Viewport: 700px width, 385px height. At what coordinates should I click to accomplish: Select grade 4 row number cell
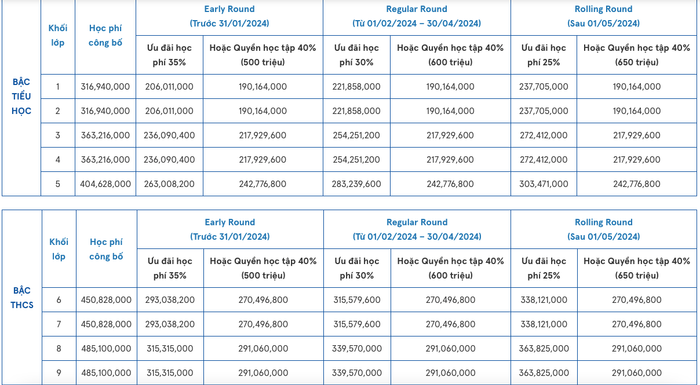[x=58, y=159]
